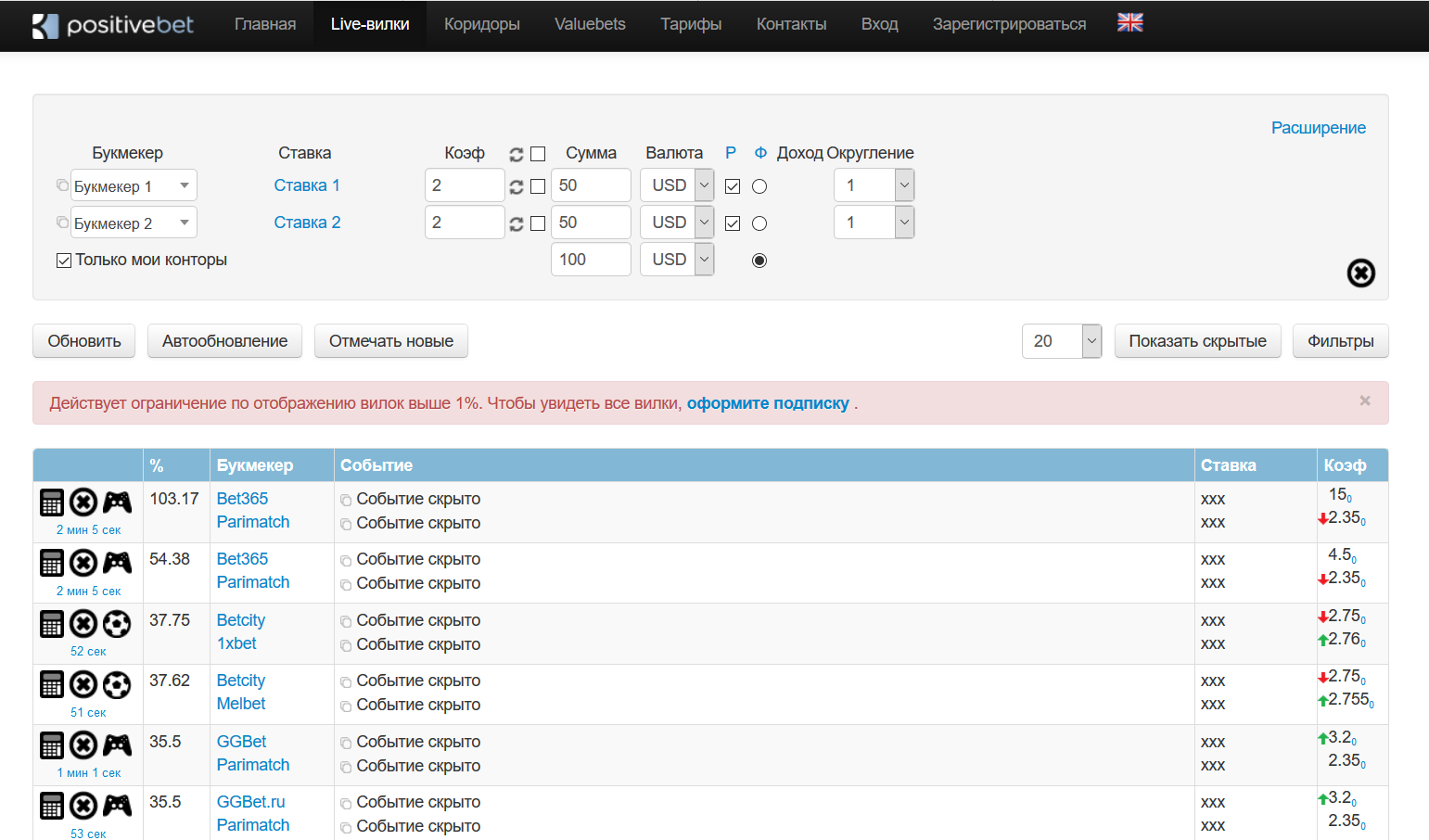
Task: Switch language via the UK flag icon
Action: click(x=1130, y=22)
